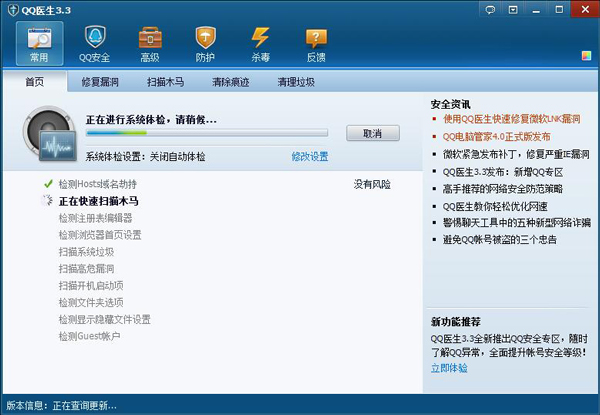Viewport: 600px width, 415px height.
Task: Click the 新功能推荐 heading
Action: (x=455, y=322)
